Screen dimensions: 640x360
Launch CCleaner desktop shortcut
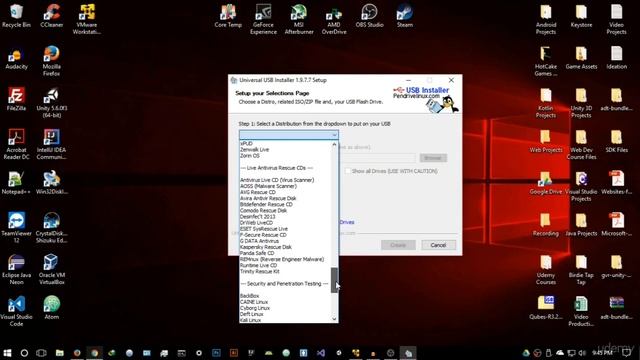click(52, 16)
